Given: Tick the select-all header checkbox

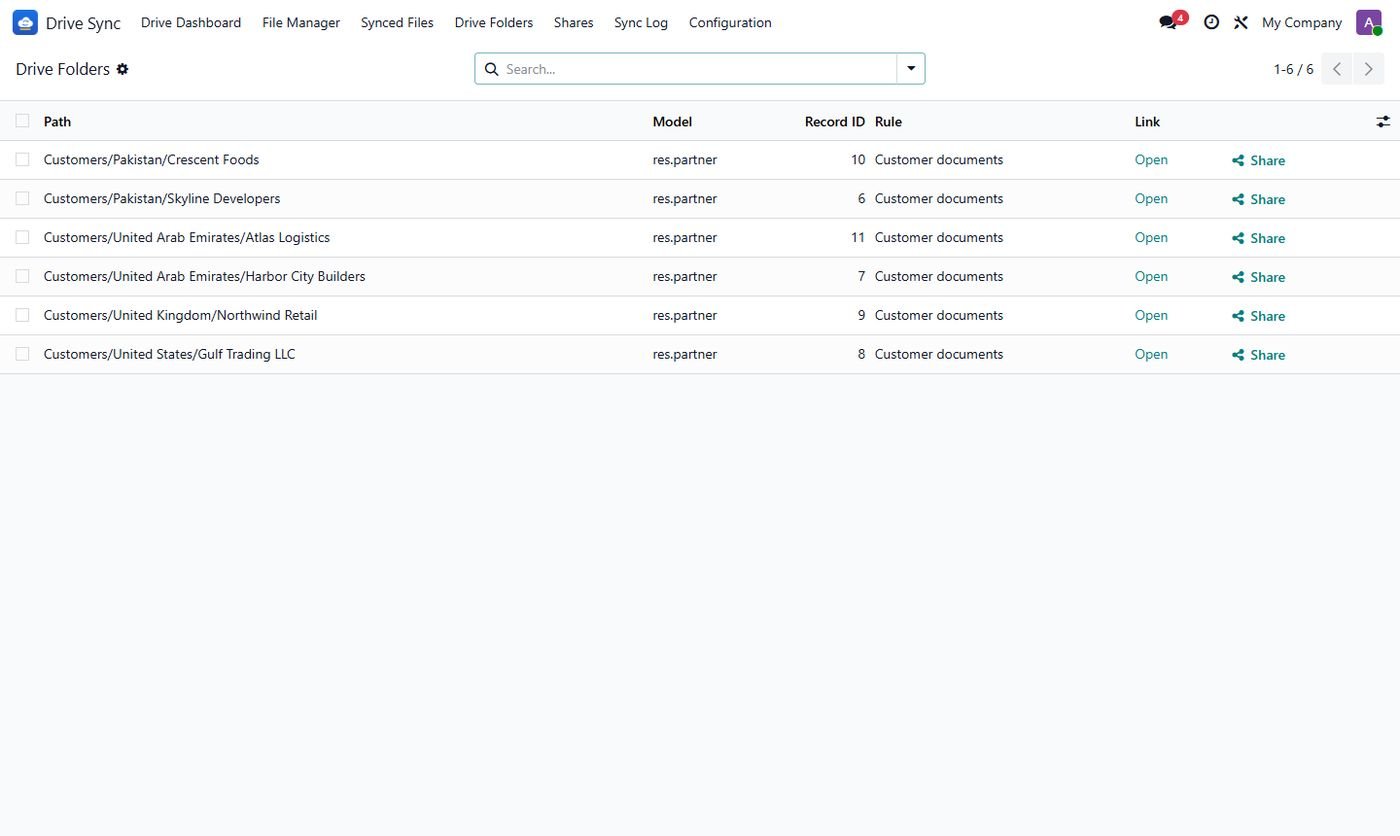Looking at the screenshot, I should click(22, 121).
